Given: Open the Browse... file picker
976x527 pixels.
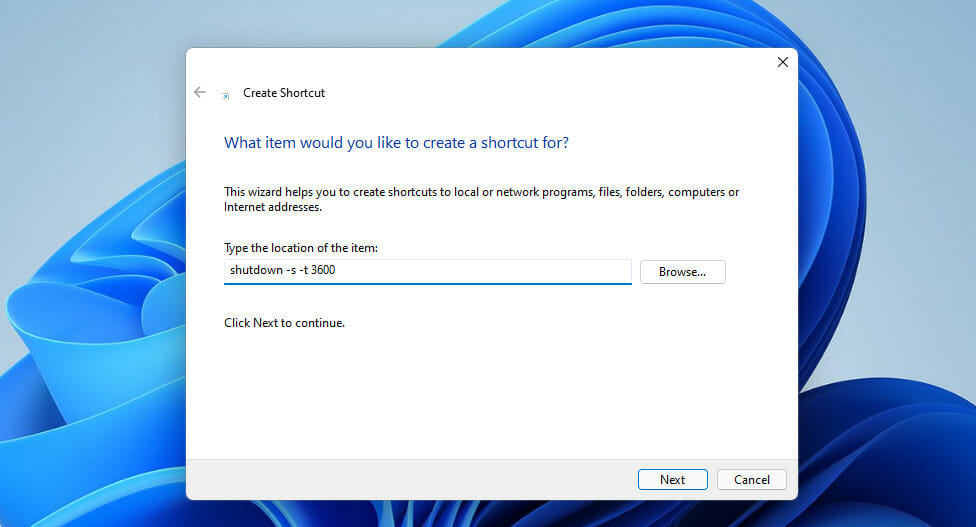Looking at the screenshot, I should pyautogui.click(x=682, y=272).
